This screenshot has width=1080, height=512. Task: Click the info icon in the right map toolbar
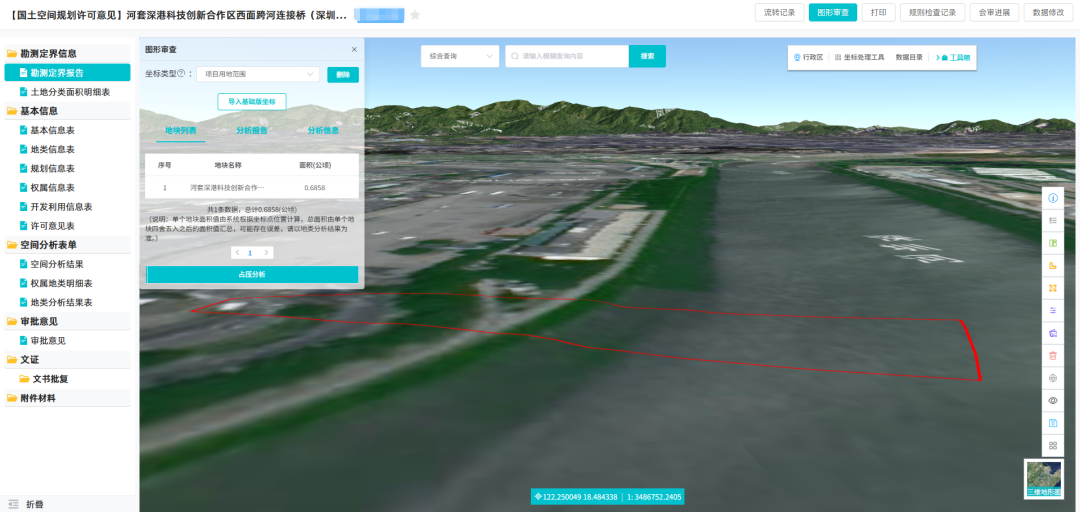point(1052,198)
